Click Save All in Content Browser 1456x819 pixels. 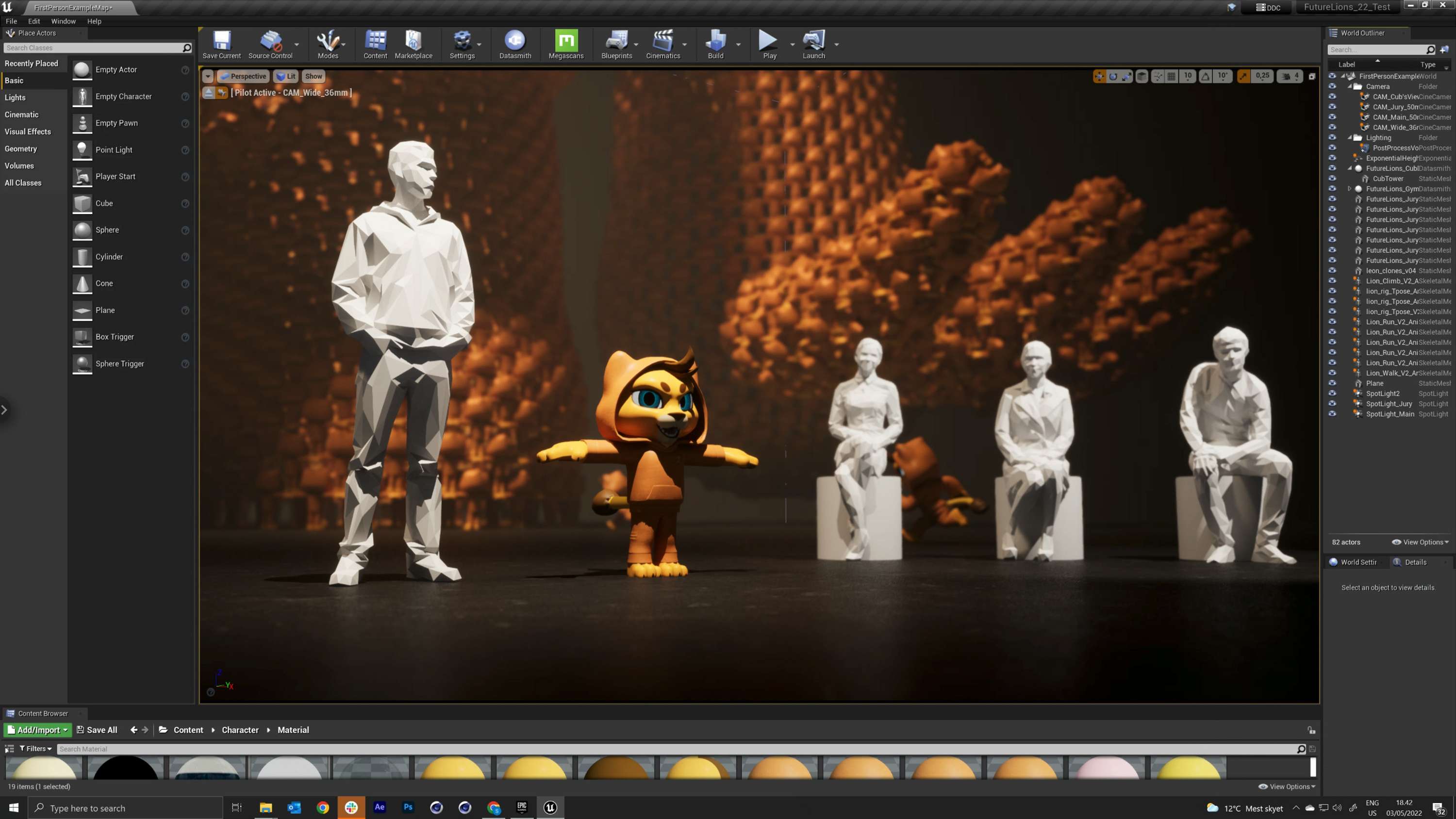click(x=97, y=730)
